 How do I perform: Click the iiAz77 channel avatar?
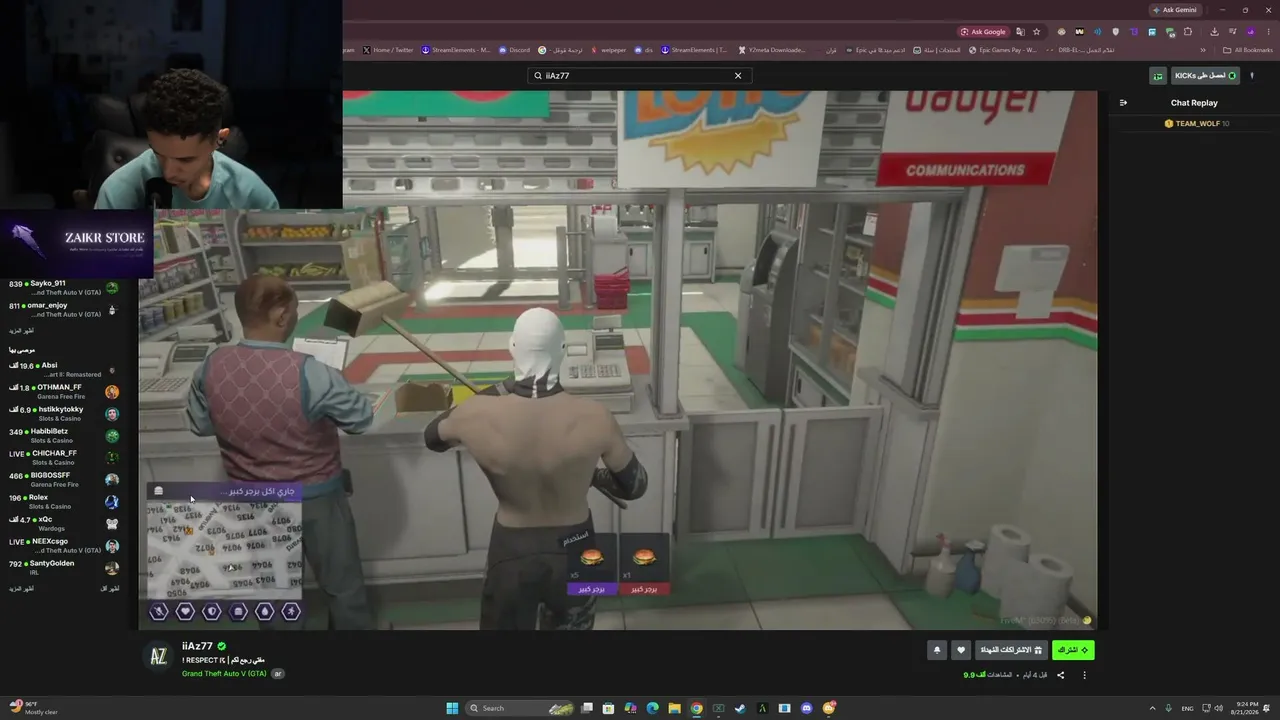click(158, 656)
